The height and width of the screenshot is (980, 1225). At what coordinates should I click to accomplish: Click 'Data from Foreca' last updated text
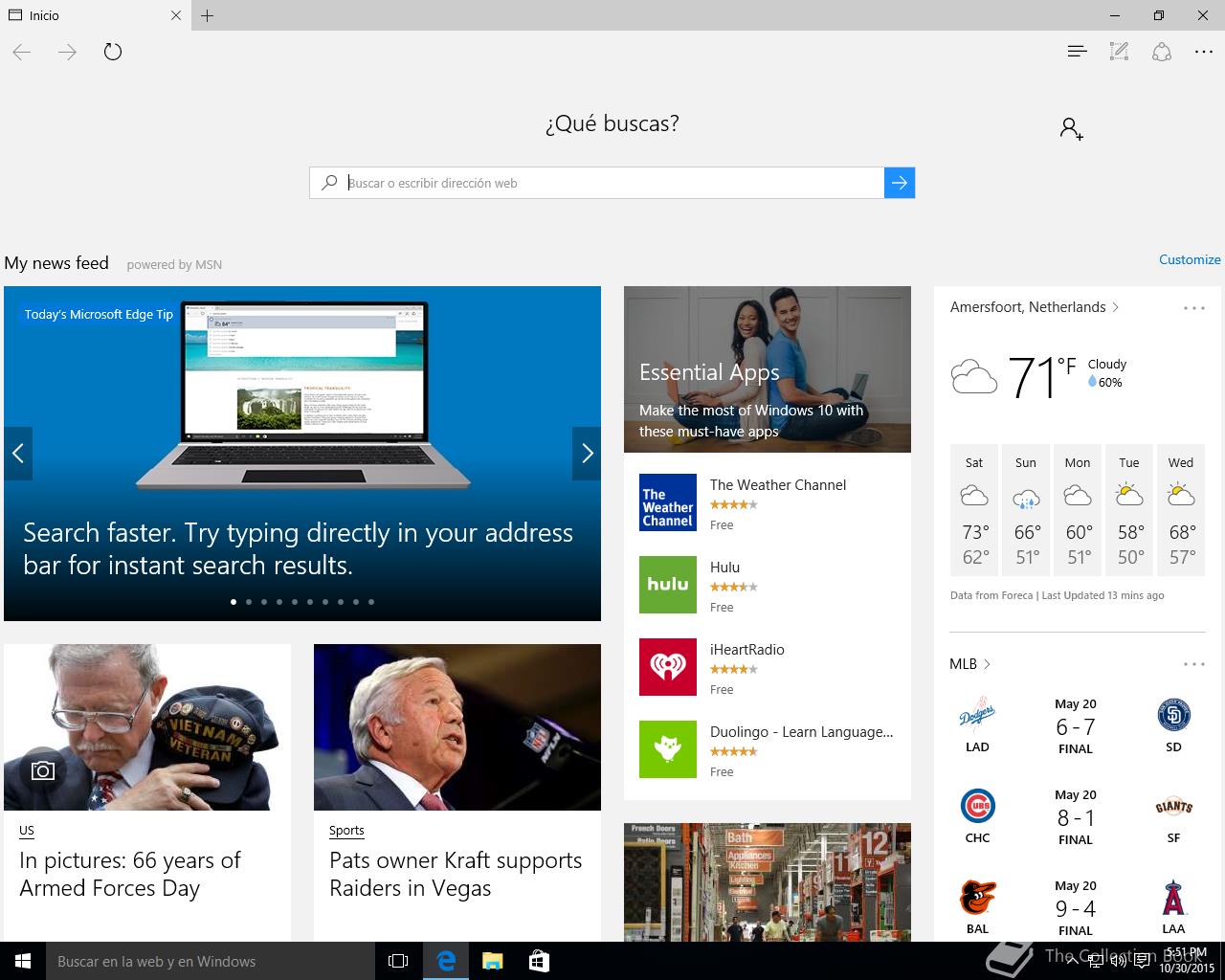(1058, 595)
